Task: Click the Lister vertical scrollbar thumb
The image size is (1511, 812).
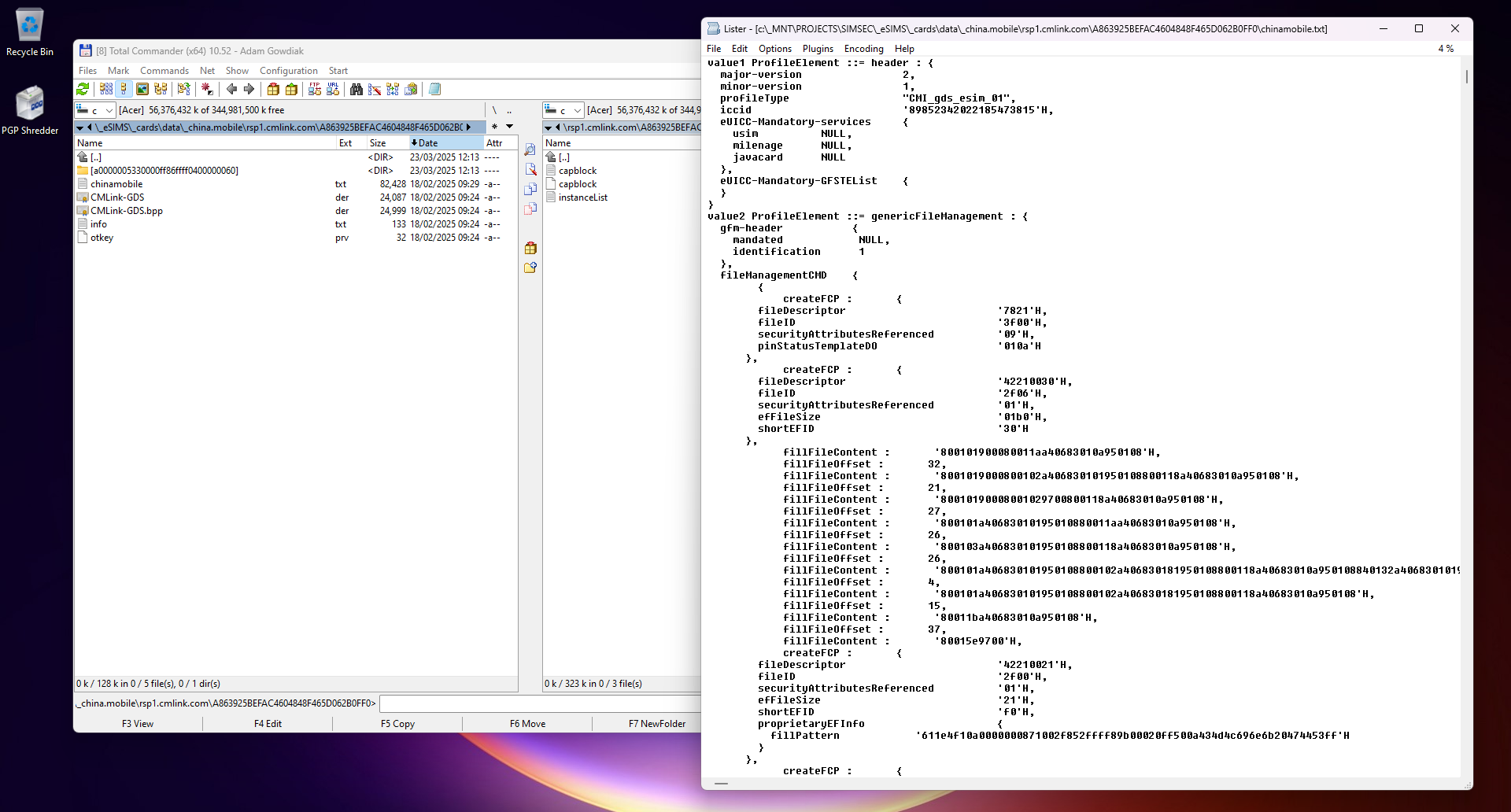Action: pyautogui.click(x=1466, y=77)
